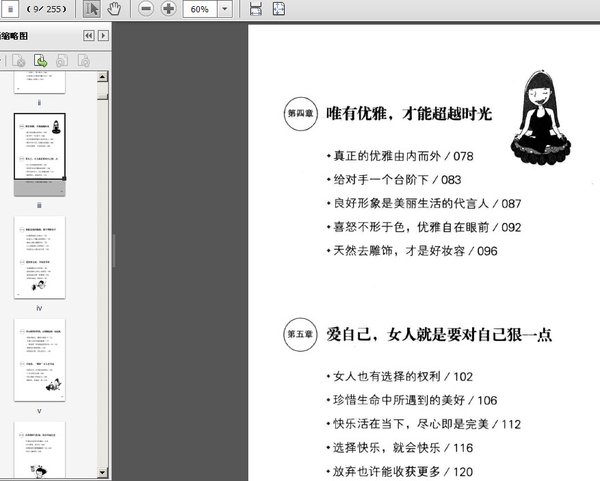Click thumbnail scrollbar down arrow
This screenshot has width=600, height=481.
[x=102, y=473]
